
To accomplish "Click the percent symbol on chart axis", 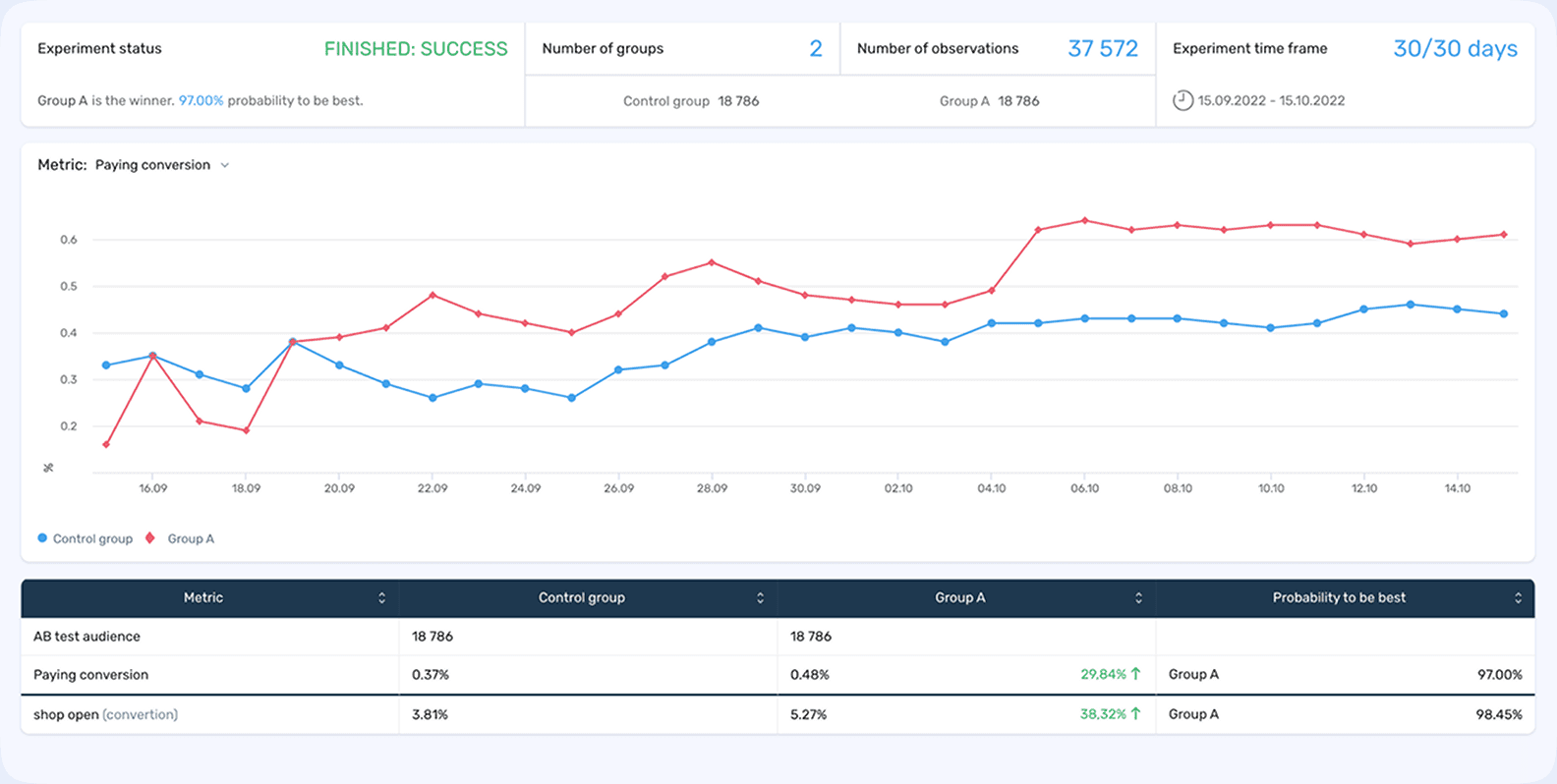I will [48, 468].
